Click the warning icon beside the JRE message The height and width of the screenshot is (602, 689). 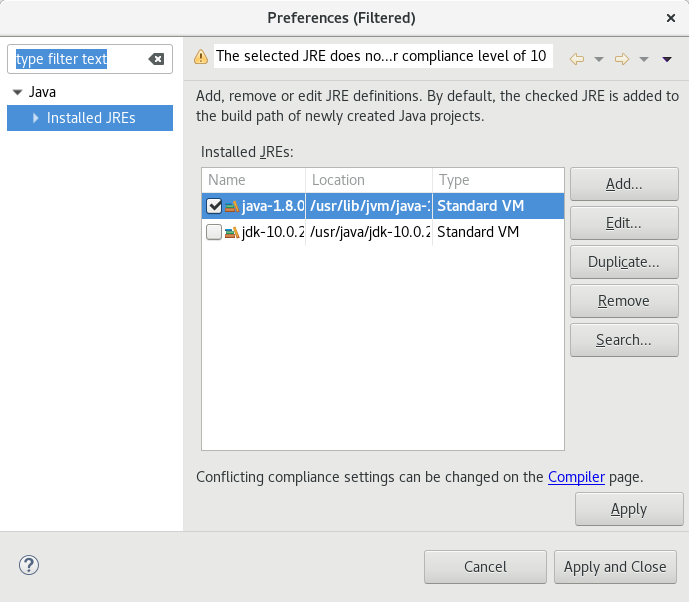tap(201, 57)
